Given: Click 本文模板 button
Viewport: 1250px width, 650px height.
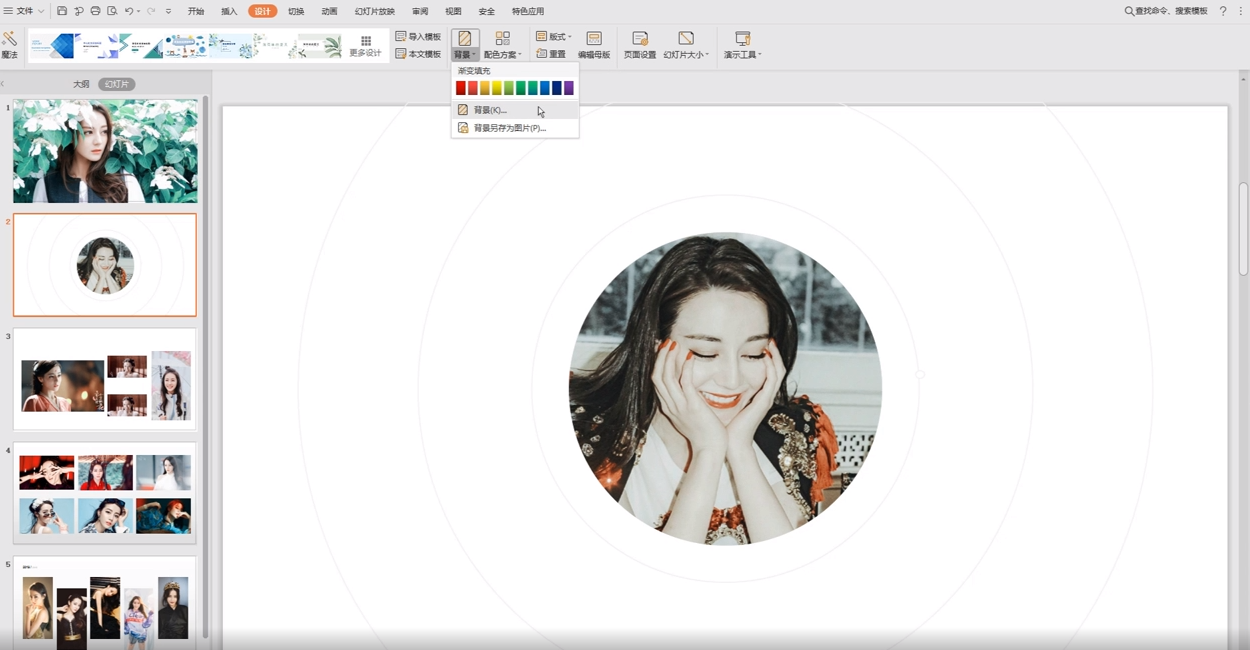Looking at the screenshot, I should pyautogui.click(x=418, y=54).
